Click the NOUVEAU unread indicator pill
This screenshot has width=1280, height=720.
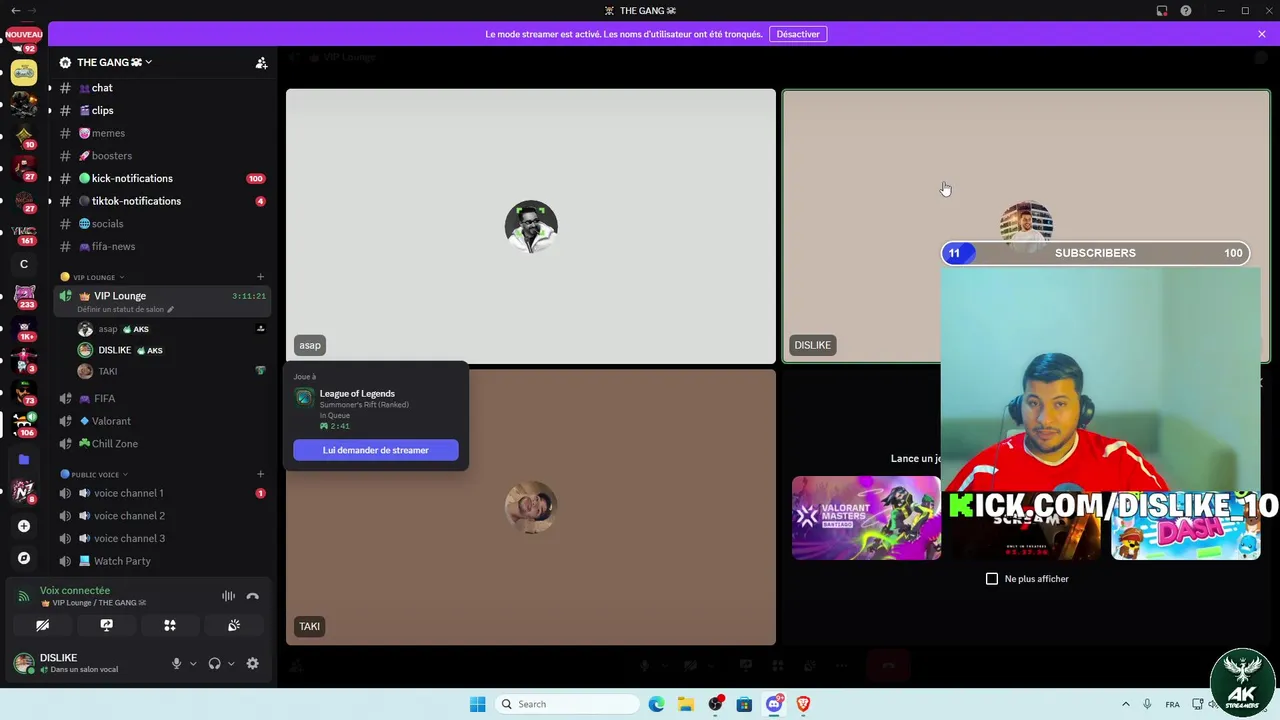24,34
